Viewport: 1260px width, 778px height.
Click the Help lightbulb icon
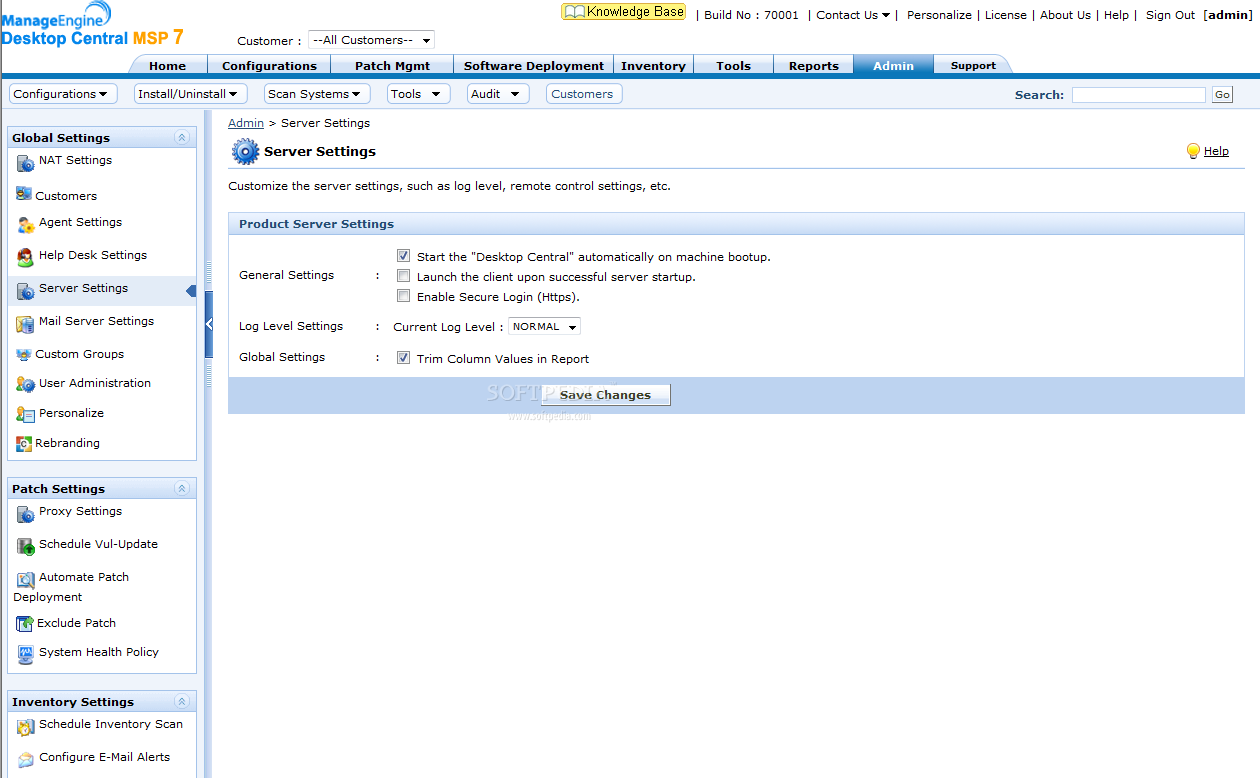[1193, 151]
